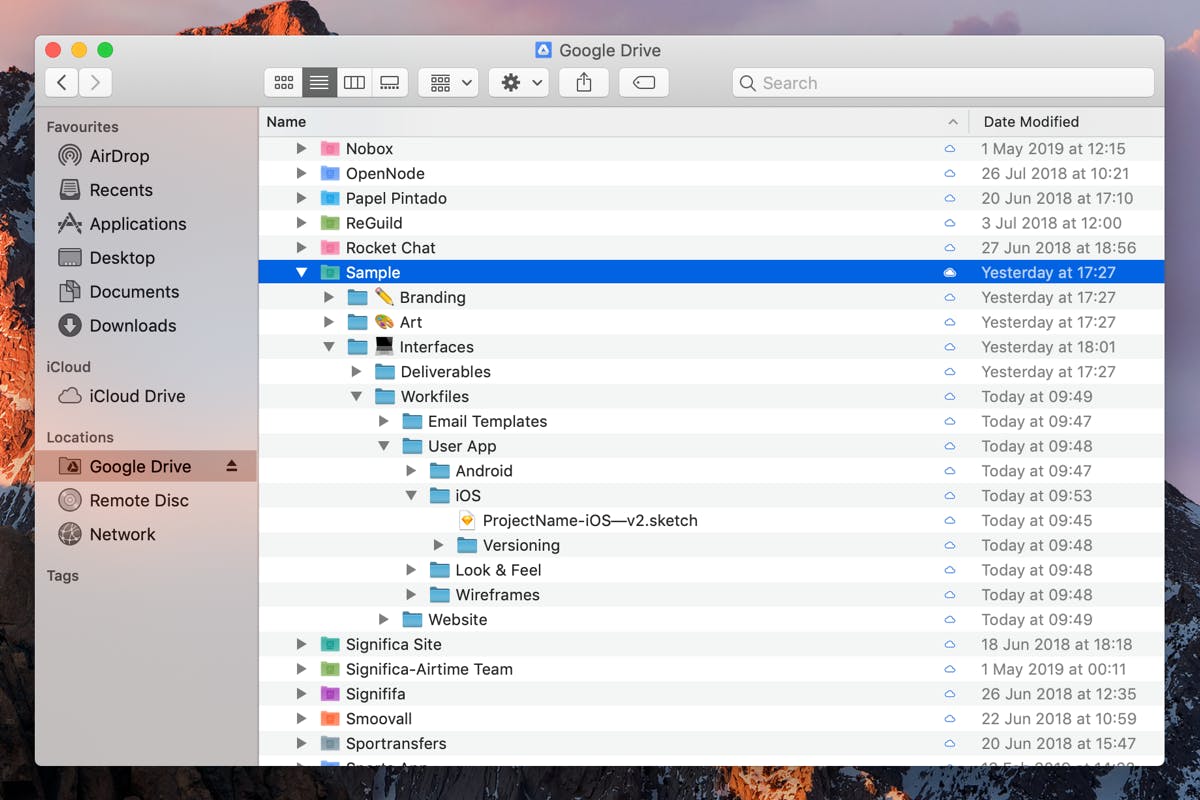Expand the Deliverables folder
The height and width of the screenshot is (800, 1200).
pos(356,372)
